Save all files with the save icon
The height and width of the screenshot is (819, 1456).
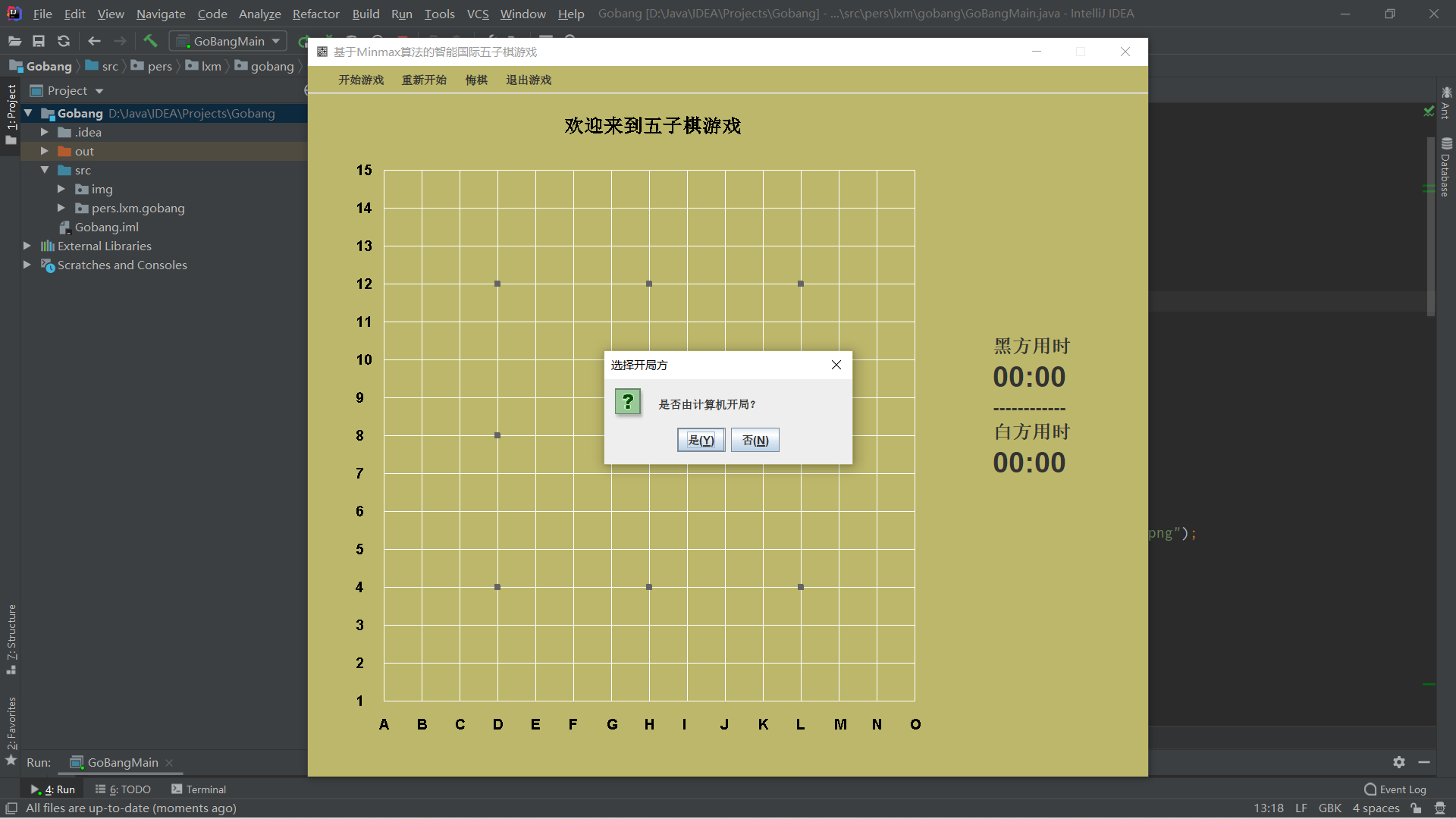coord(39,41)
